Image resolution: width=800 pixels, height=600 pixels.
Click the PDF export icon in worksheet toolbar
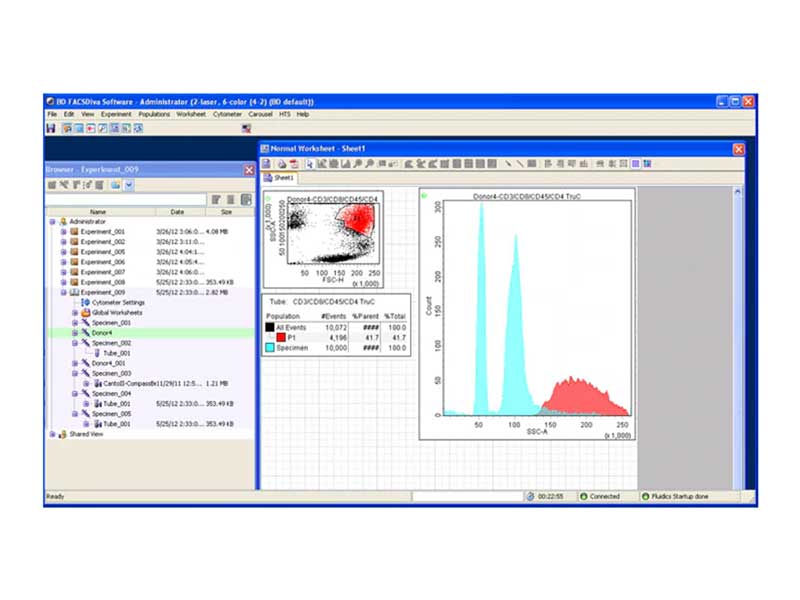[295, 163]
